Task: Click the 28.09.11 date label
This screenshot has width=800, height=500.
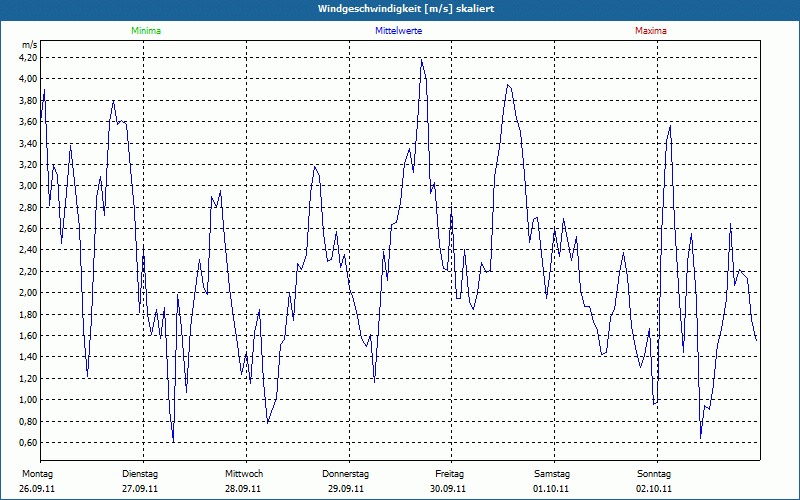Action: 243,489
